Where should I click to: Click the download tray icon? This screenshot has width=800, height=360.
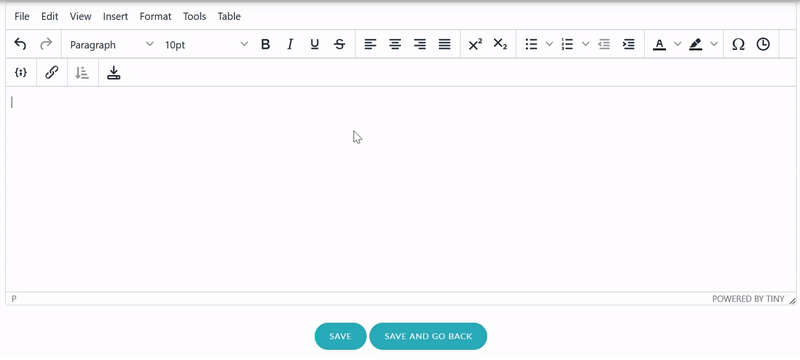(113, 73)
